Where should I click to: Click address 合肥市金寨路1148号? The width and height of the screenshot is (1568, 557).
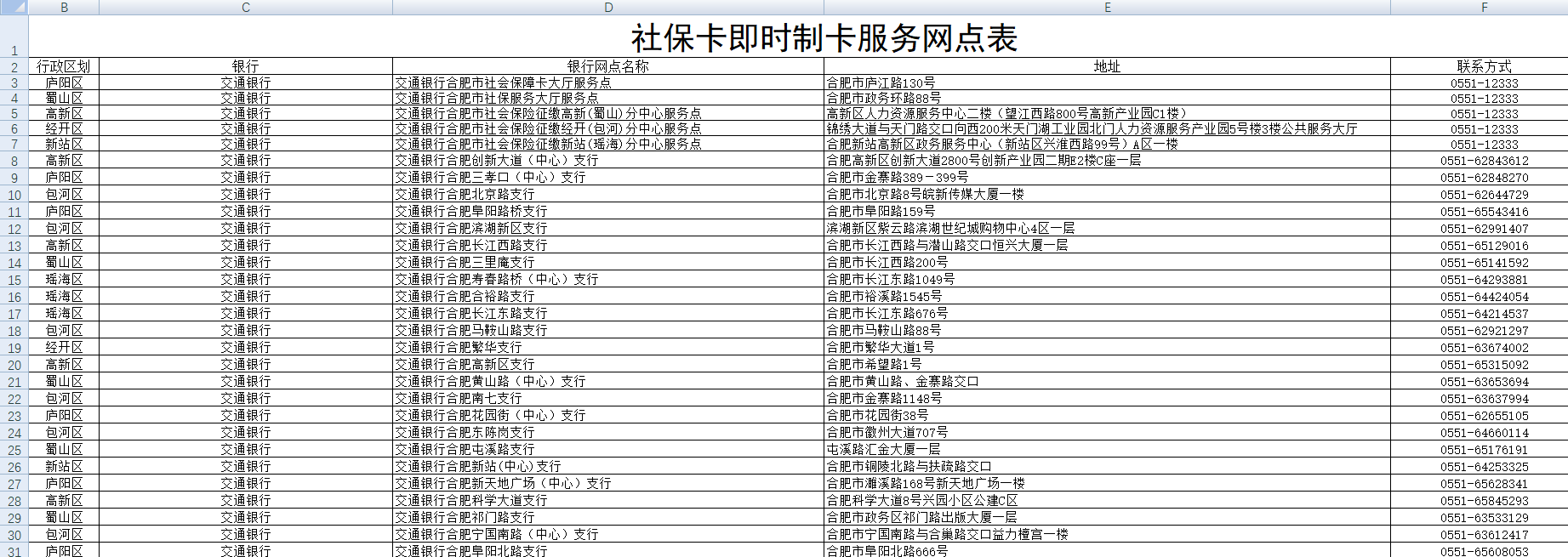(x=1108, y=398)
